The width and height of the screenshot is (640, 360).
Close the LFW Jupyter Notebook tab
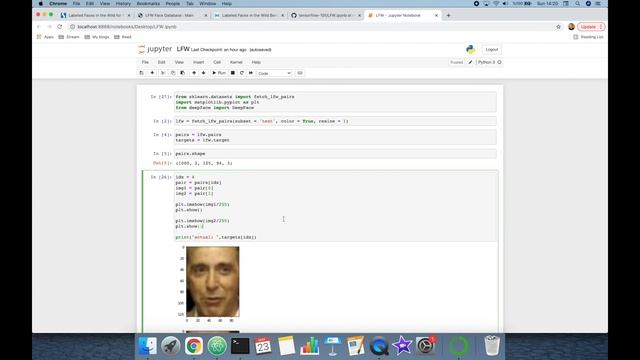pos(436,15)
